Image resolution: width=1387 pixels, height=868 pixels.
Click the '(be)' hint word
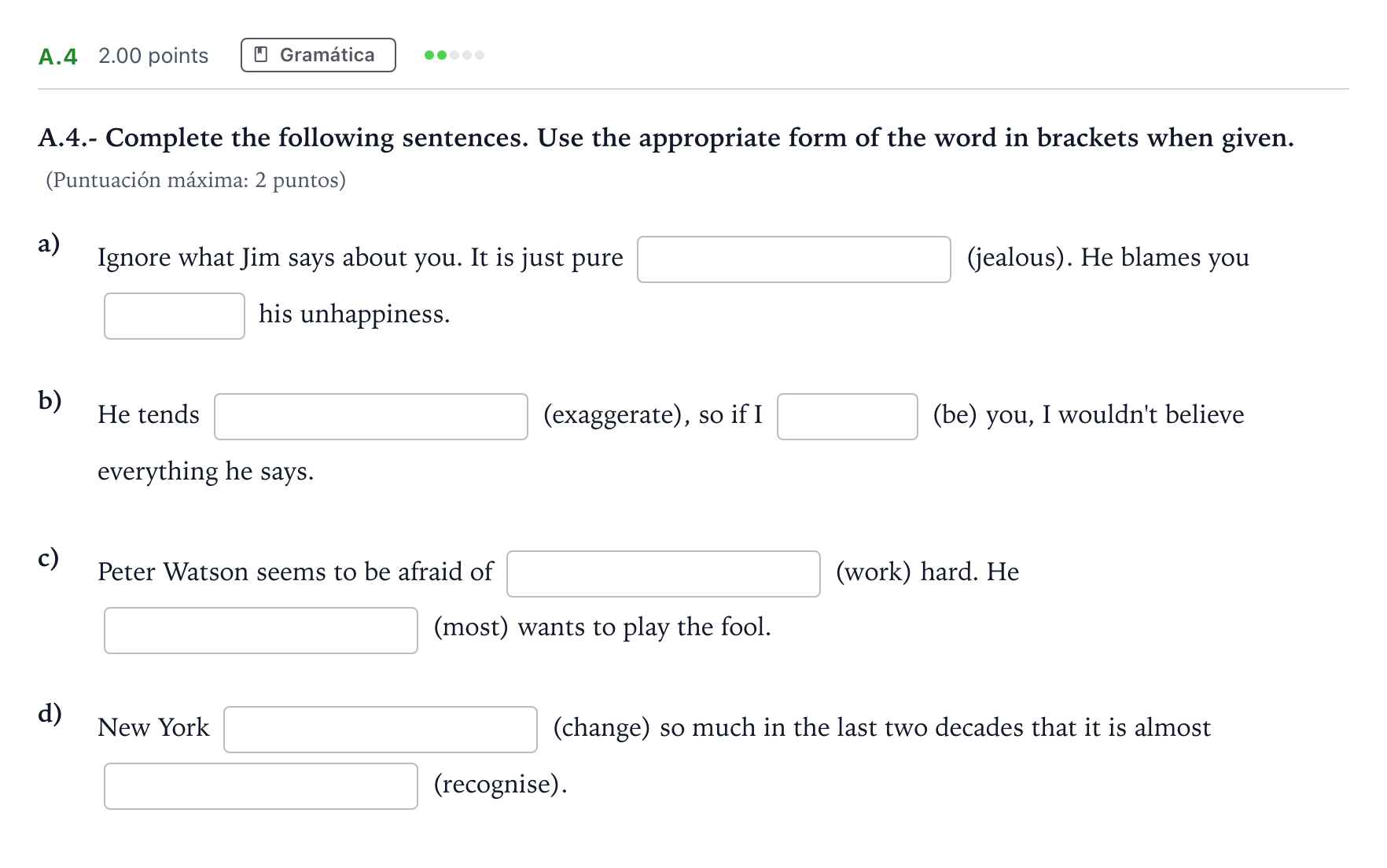[x=955, y=415]
